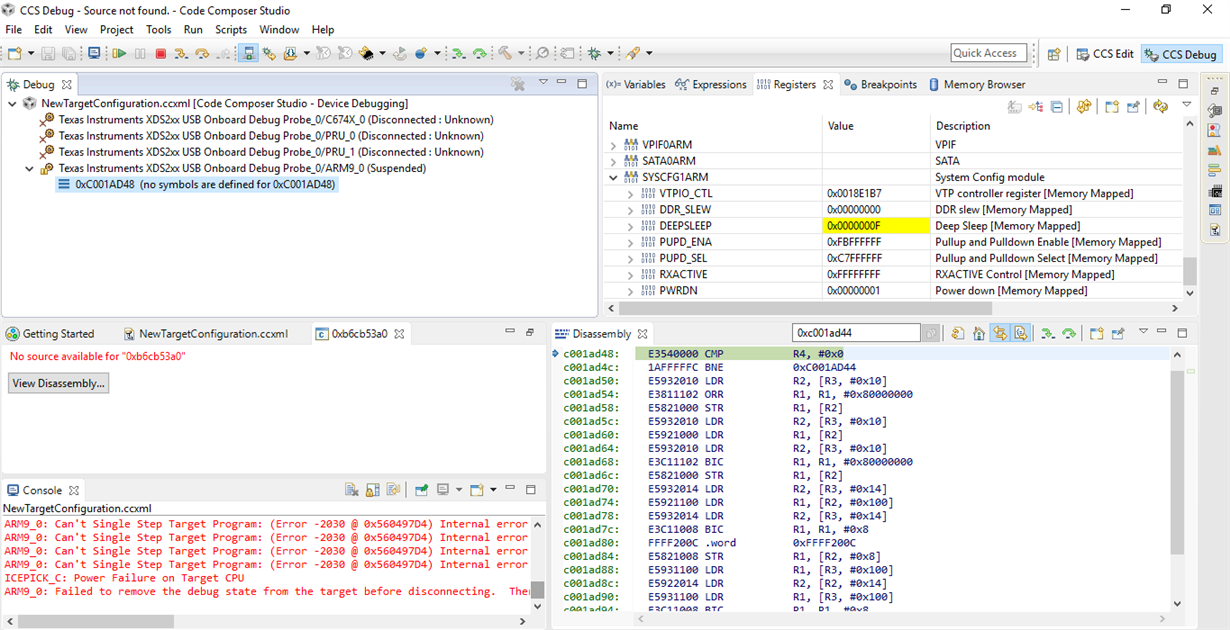Screen dimensions: 1230x630
Task: Click the Restart toolbar icon
Action: click(x=398, y=53)
